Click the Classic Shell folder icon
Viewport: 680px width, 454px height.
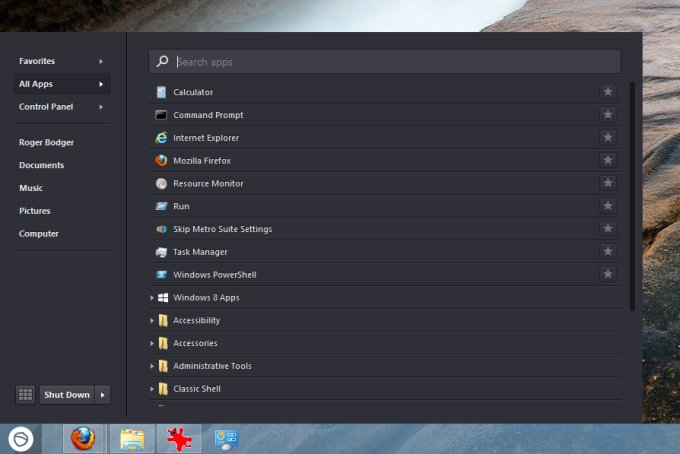point(163,389)
